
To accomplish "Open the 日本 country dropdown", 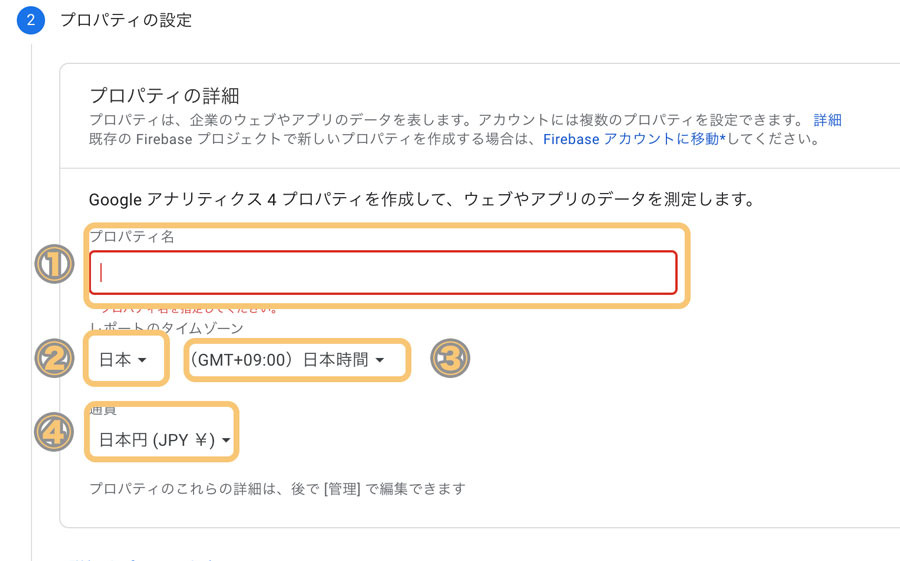I will coord(123,360).
